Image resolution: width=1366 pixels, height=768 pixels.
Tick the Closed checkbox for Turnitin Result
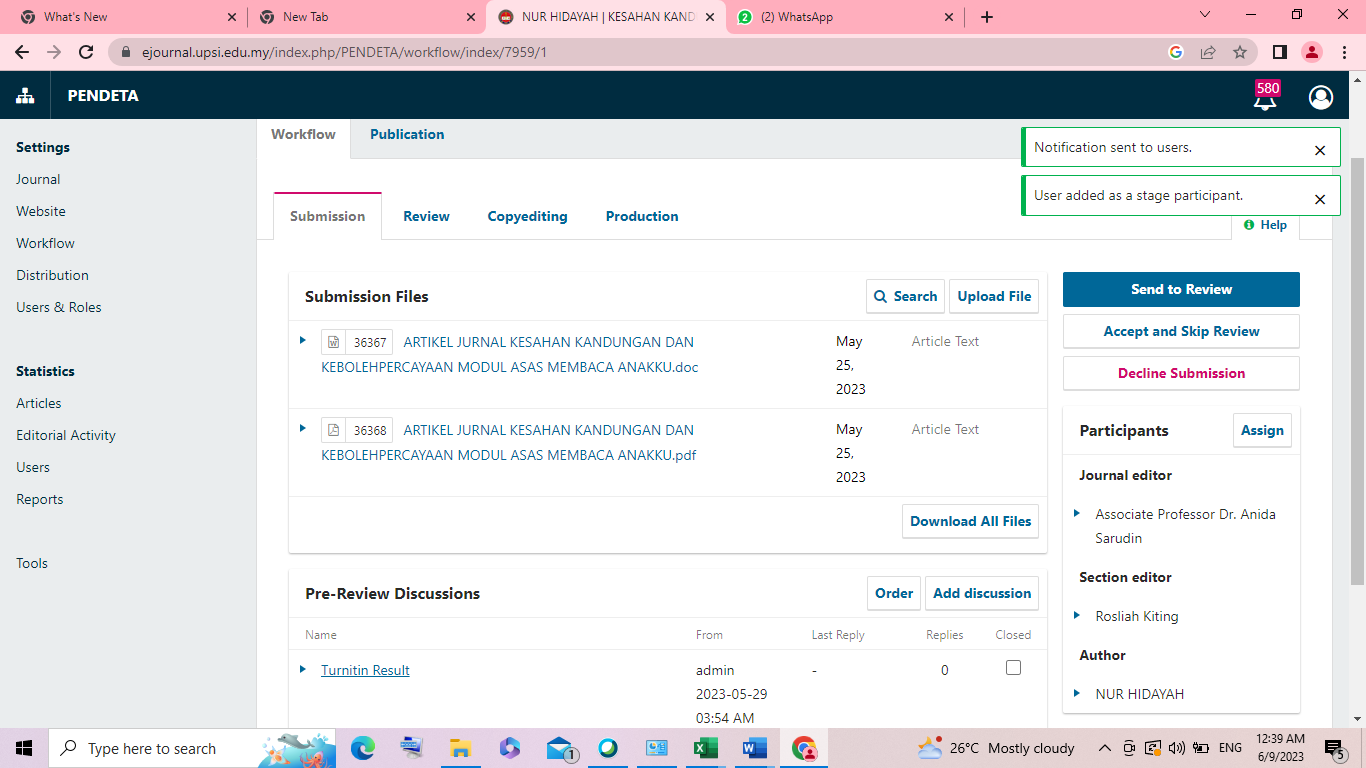[x=1013, y=668]
